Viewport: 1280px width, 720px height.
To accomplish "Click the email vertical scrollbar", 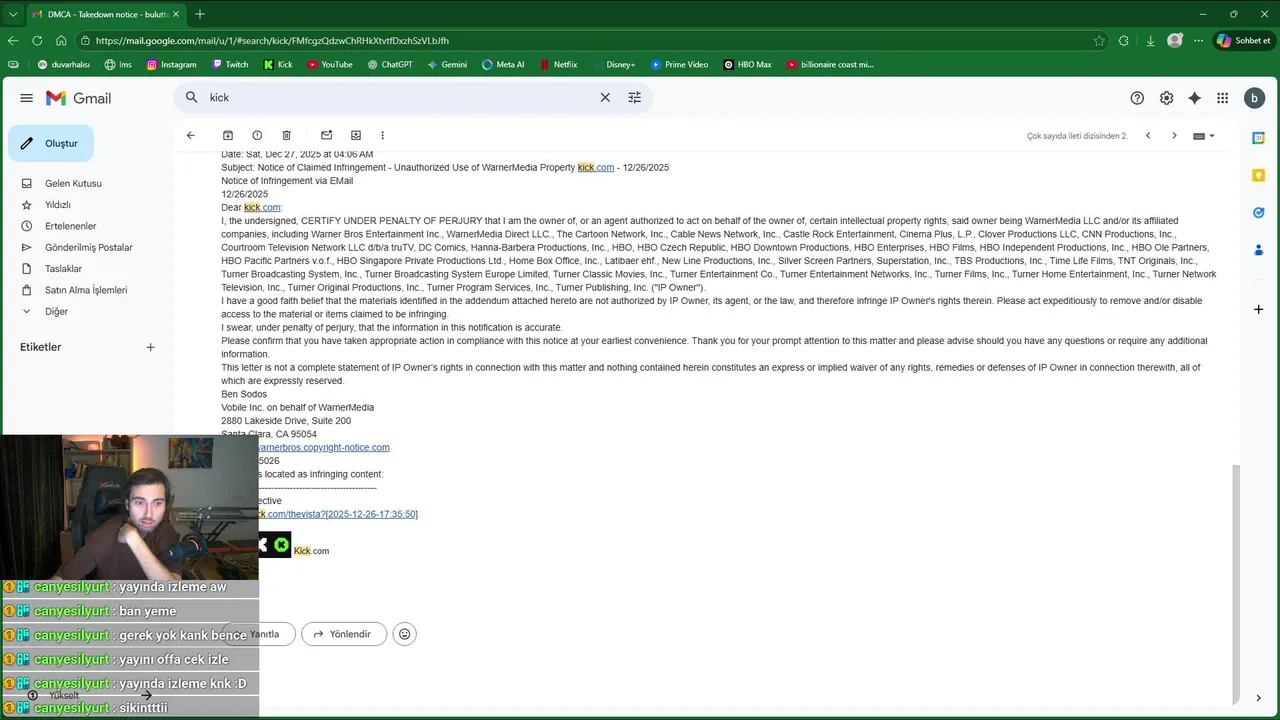I will (1234, 583).
